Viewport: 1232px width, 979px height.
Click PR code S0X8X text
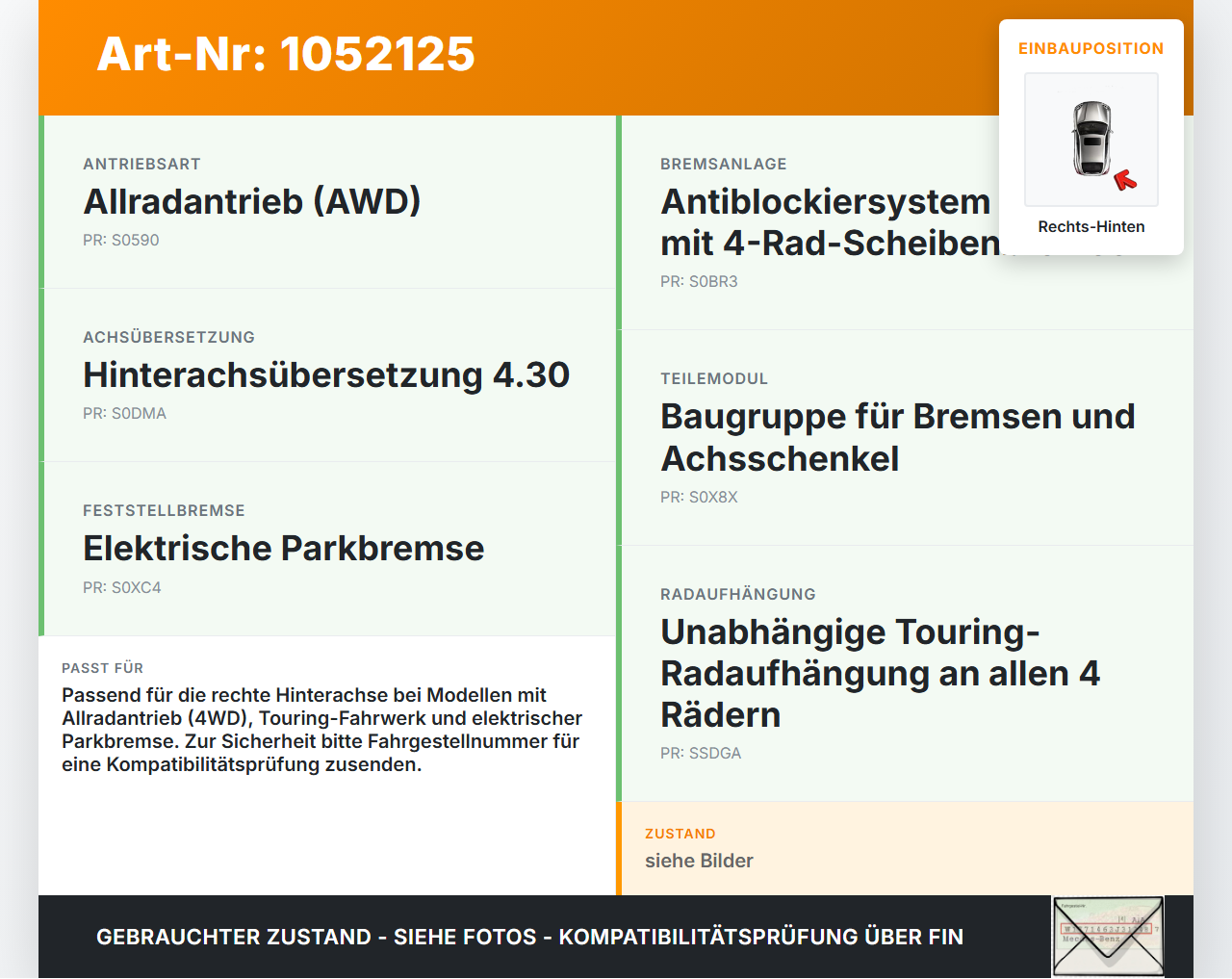pos(699,498)
